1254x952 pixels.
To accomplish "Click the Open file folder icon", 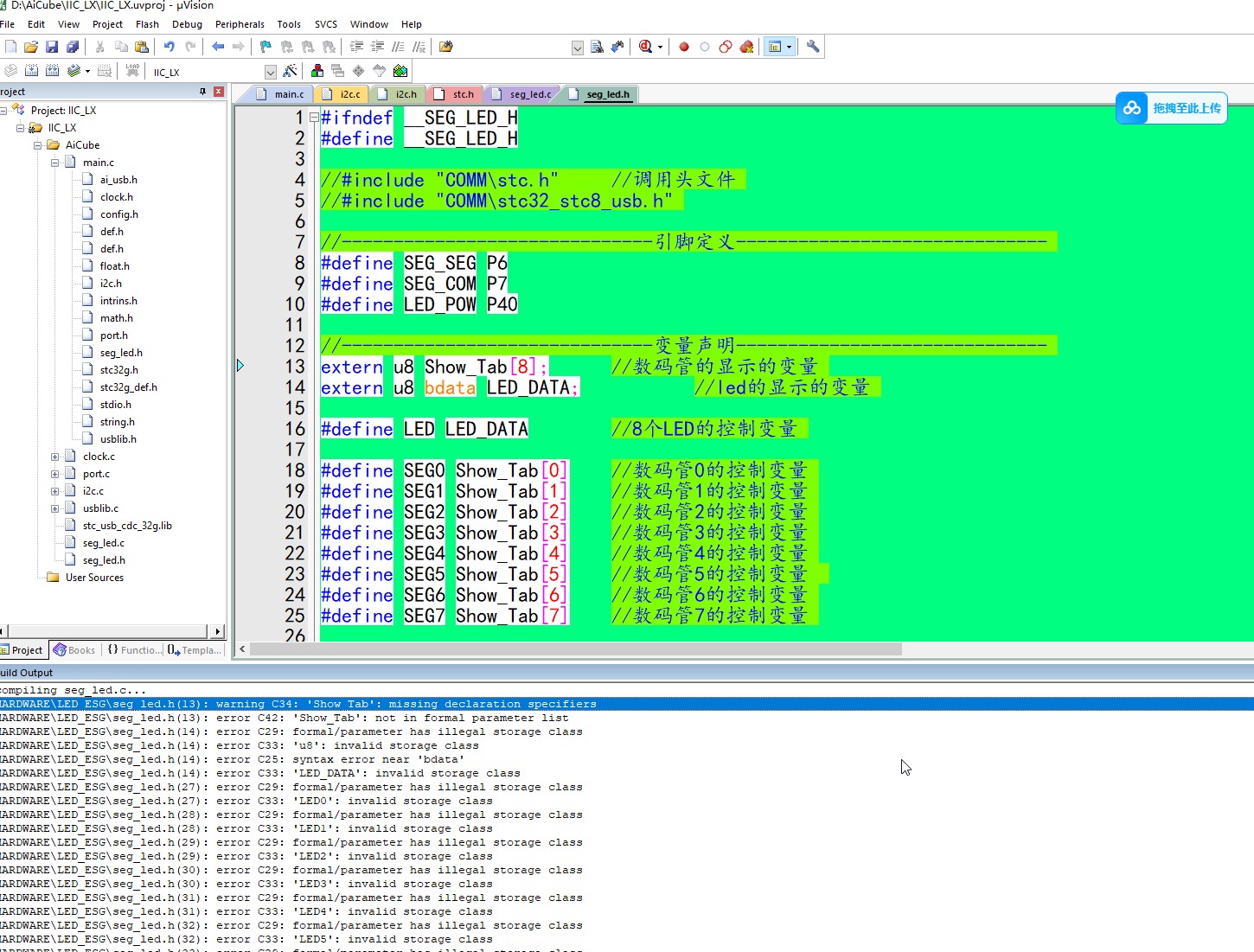I will pyautogui.click(x=31, y=47).
